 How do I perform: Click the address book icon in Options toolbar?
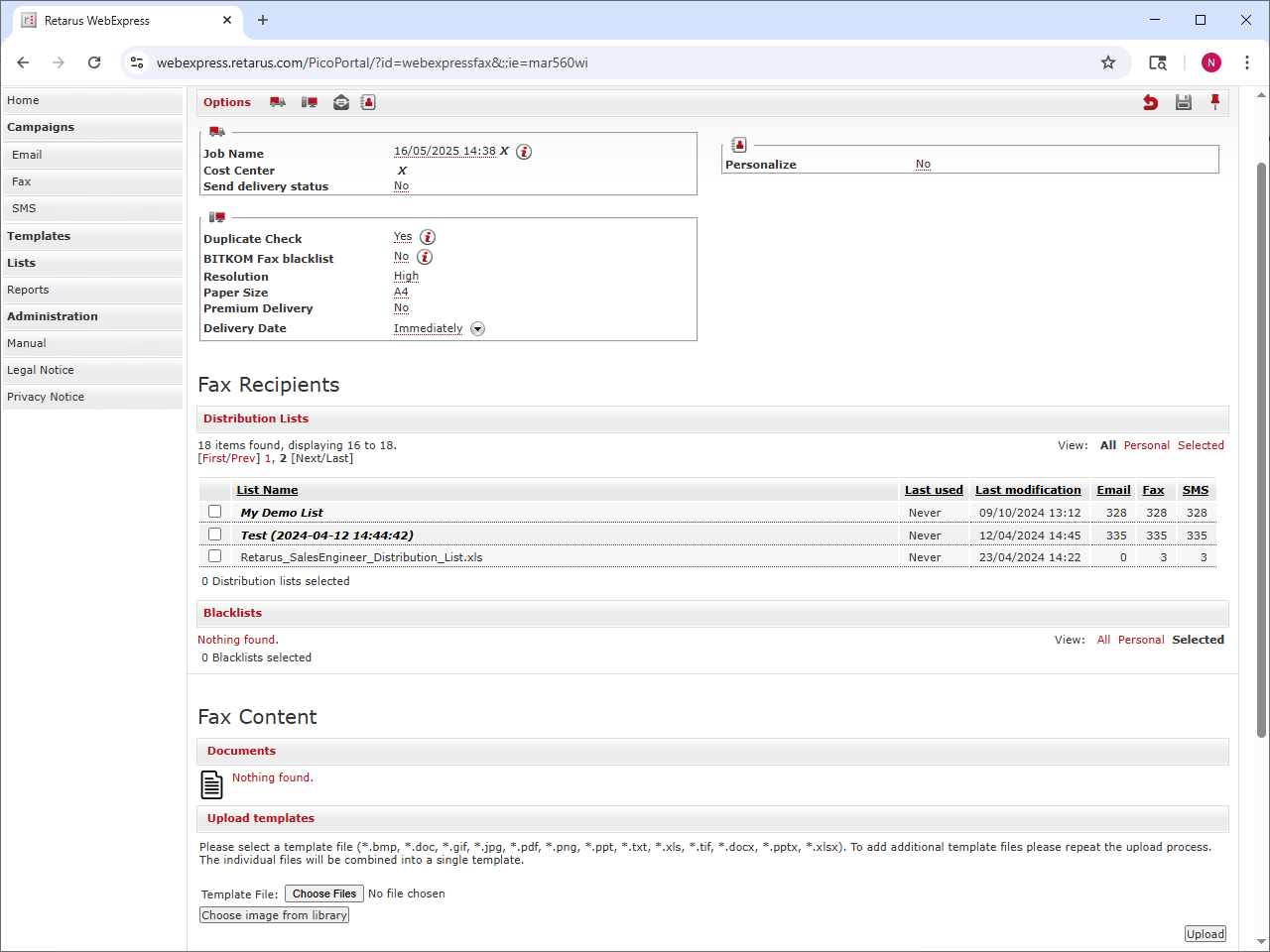(368, 102)
